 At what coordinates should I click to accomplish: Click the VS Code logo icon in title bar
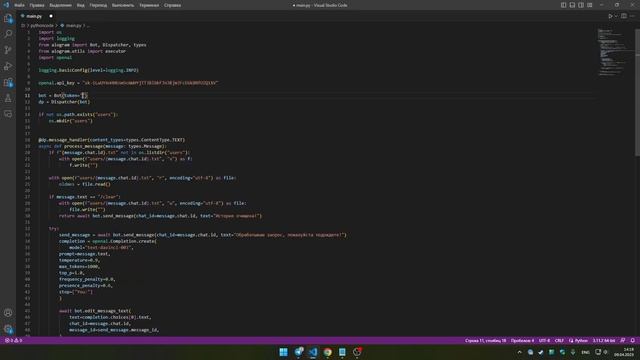(6, 5)
